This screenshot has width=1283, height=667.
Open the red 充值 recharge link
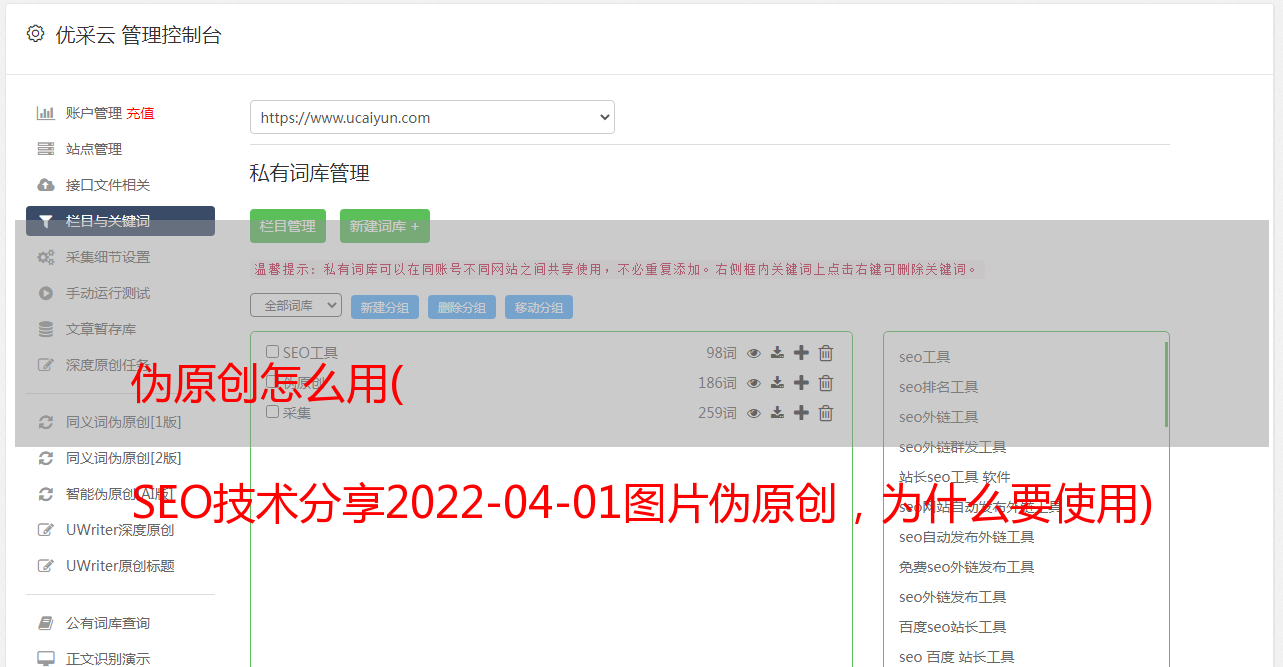pyautogui.click(x=140, y=113)
